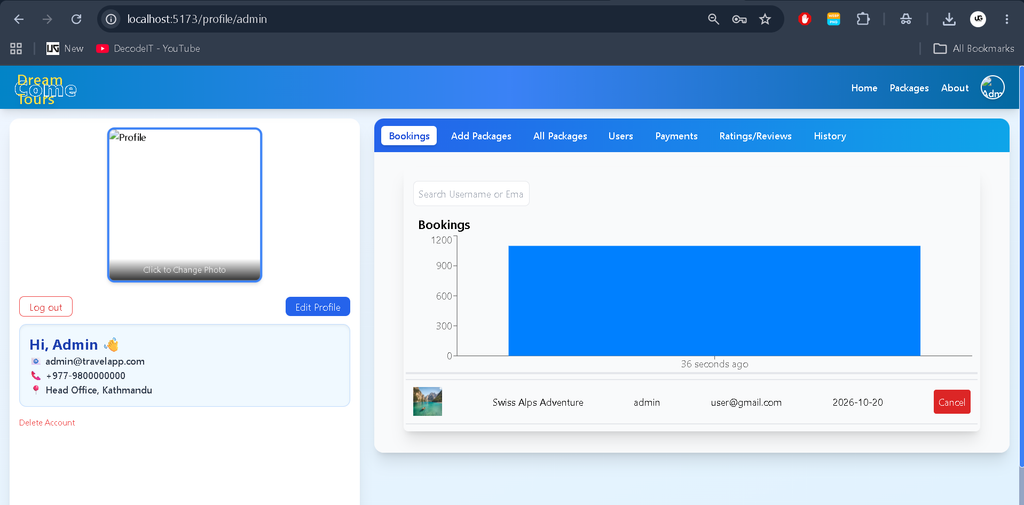Open browser Downloads icon
1024x505 pixels.
coord(949,20)
